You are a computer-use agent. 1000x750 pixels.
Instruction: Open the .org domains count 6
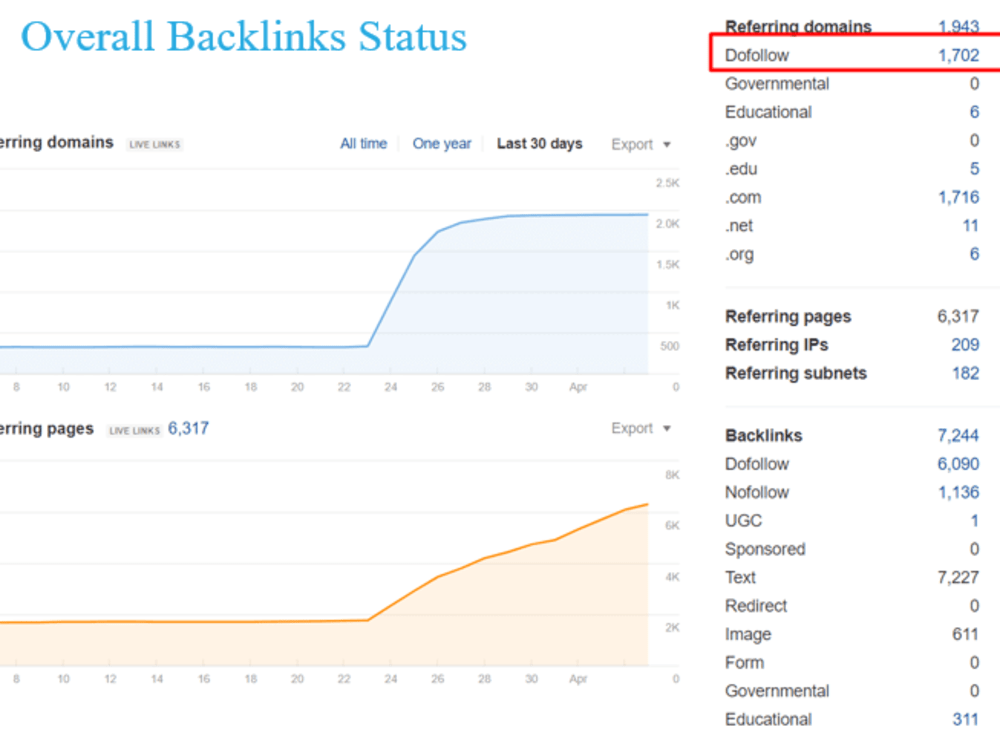pos(974,254)
